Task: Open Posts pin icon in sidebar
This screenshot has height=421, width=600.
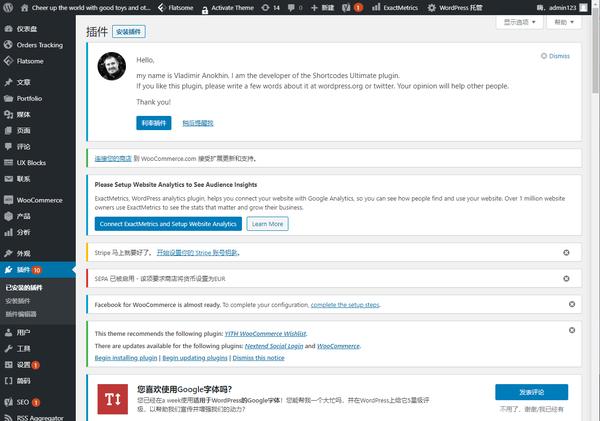Action: tap(8, 82)
